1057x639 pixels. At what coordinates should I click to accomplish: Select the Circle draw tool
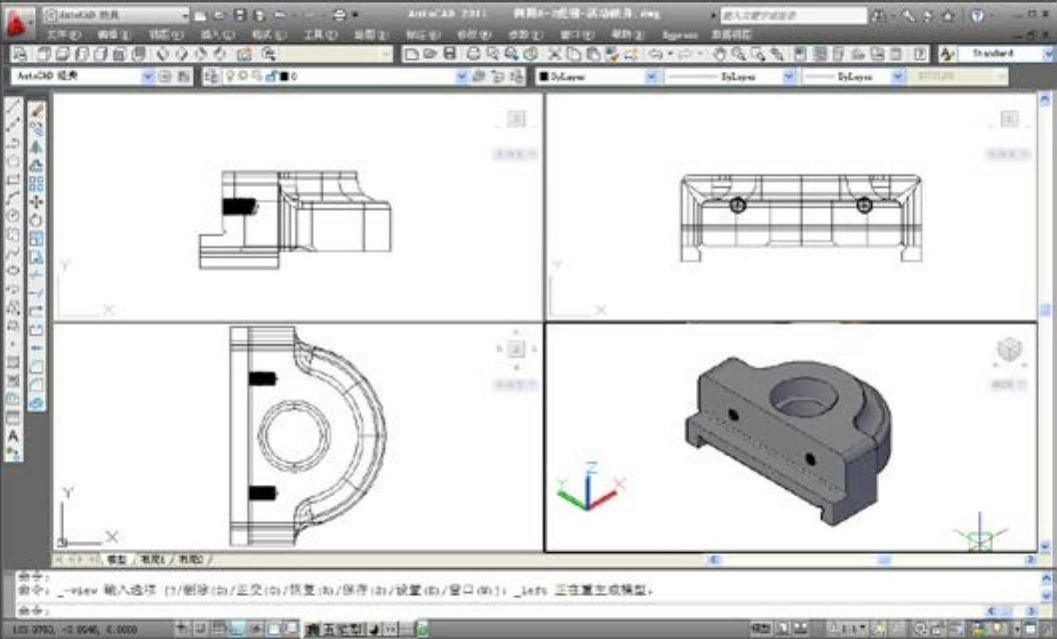(x=13, y=216)
